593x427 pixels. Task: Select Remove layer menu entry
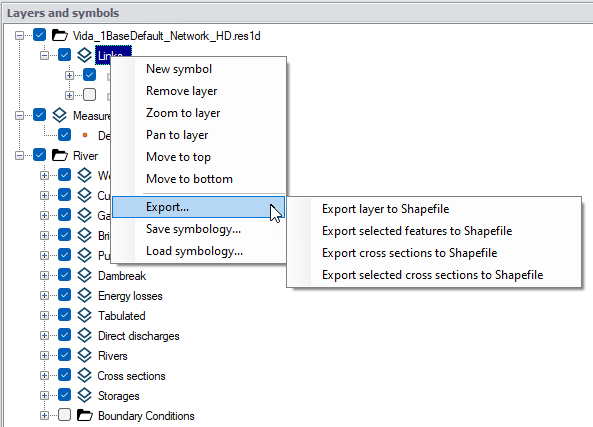tap(199, 91)
